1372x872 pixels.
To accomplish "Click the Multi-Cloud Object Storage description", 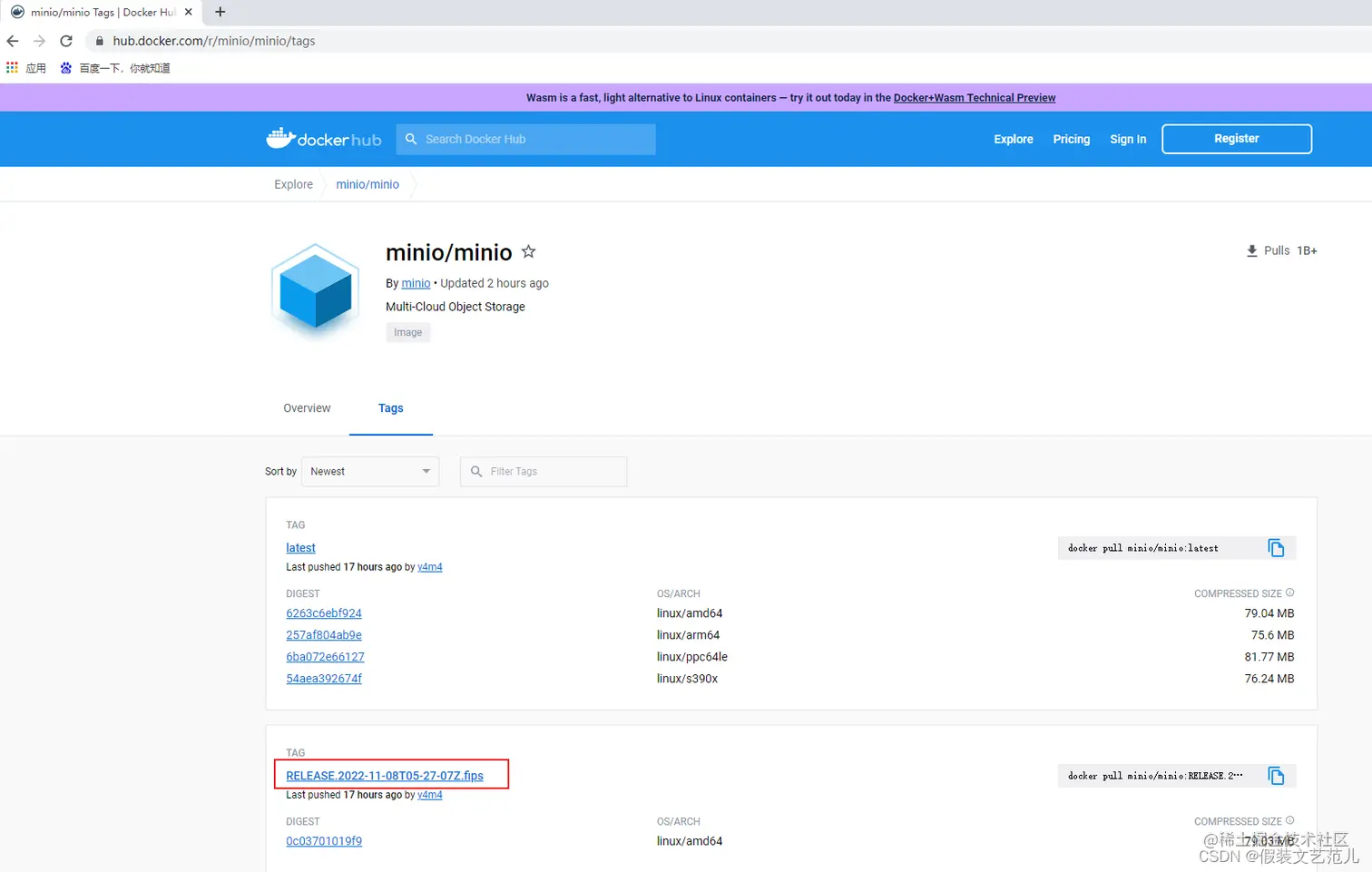I will click(x=456, y=307).
